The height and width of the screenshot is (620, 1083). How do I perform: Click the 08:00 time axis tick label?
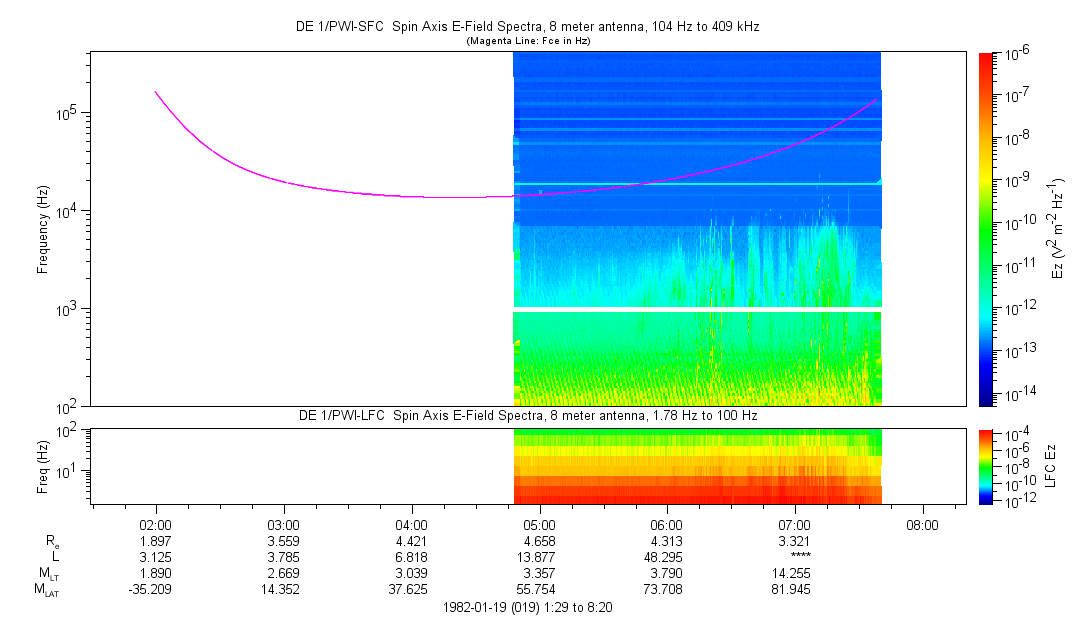922,524
